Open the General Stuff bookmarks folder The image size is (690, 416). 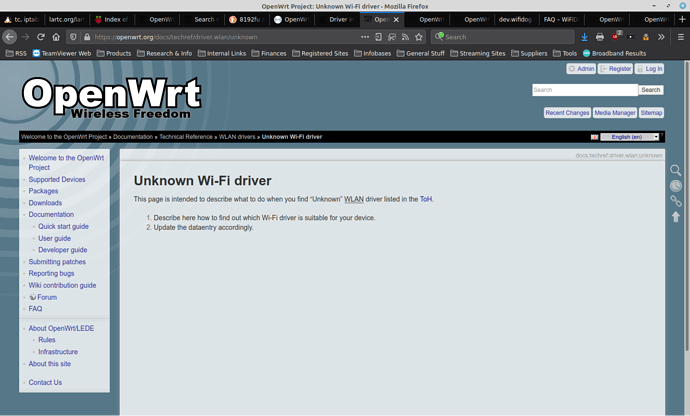[x=421, y=53]
